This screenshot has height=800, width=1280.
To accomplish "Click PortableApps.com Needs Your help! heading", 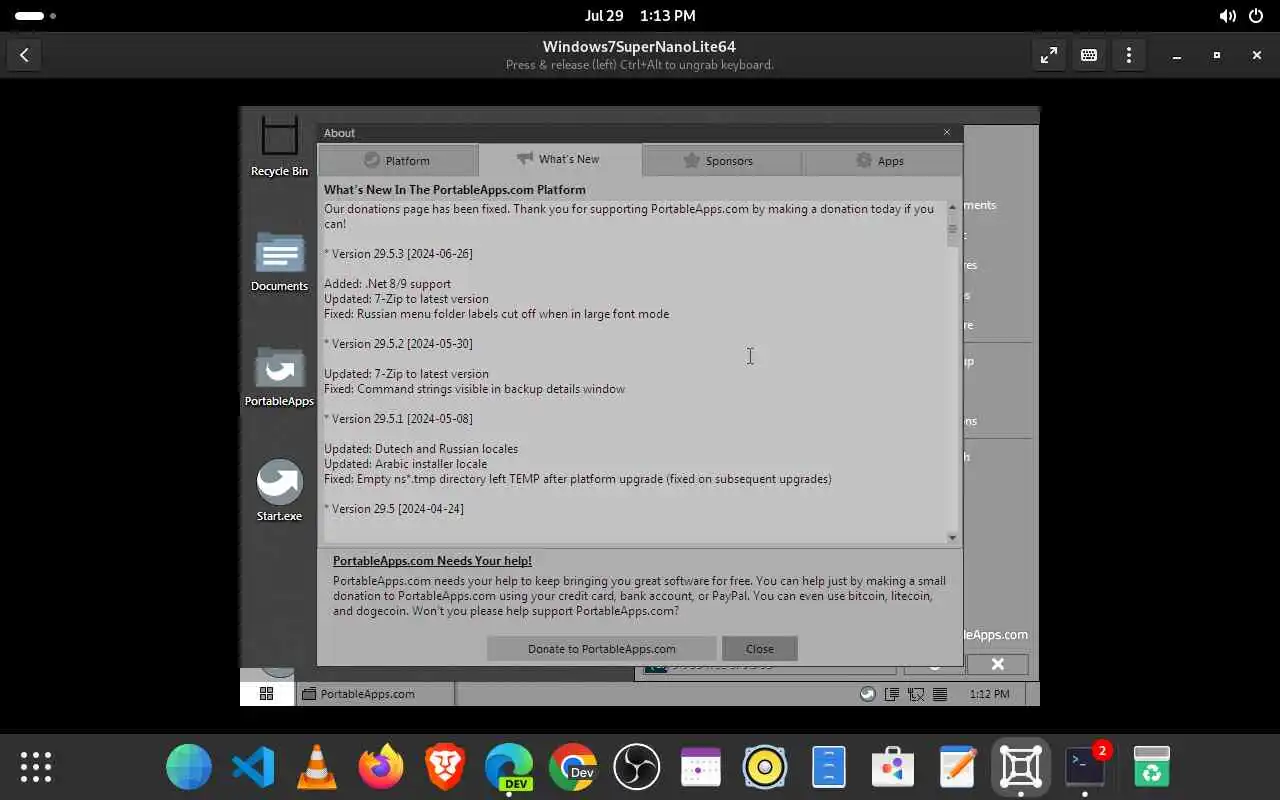I will pyautogui.click(x=432, y=561).
